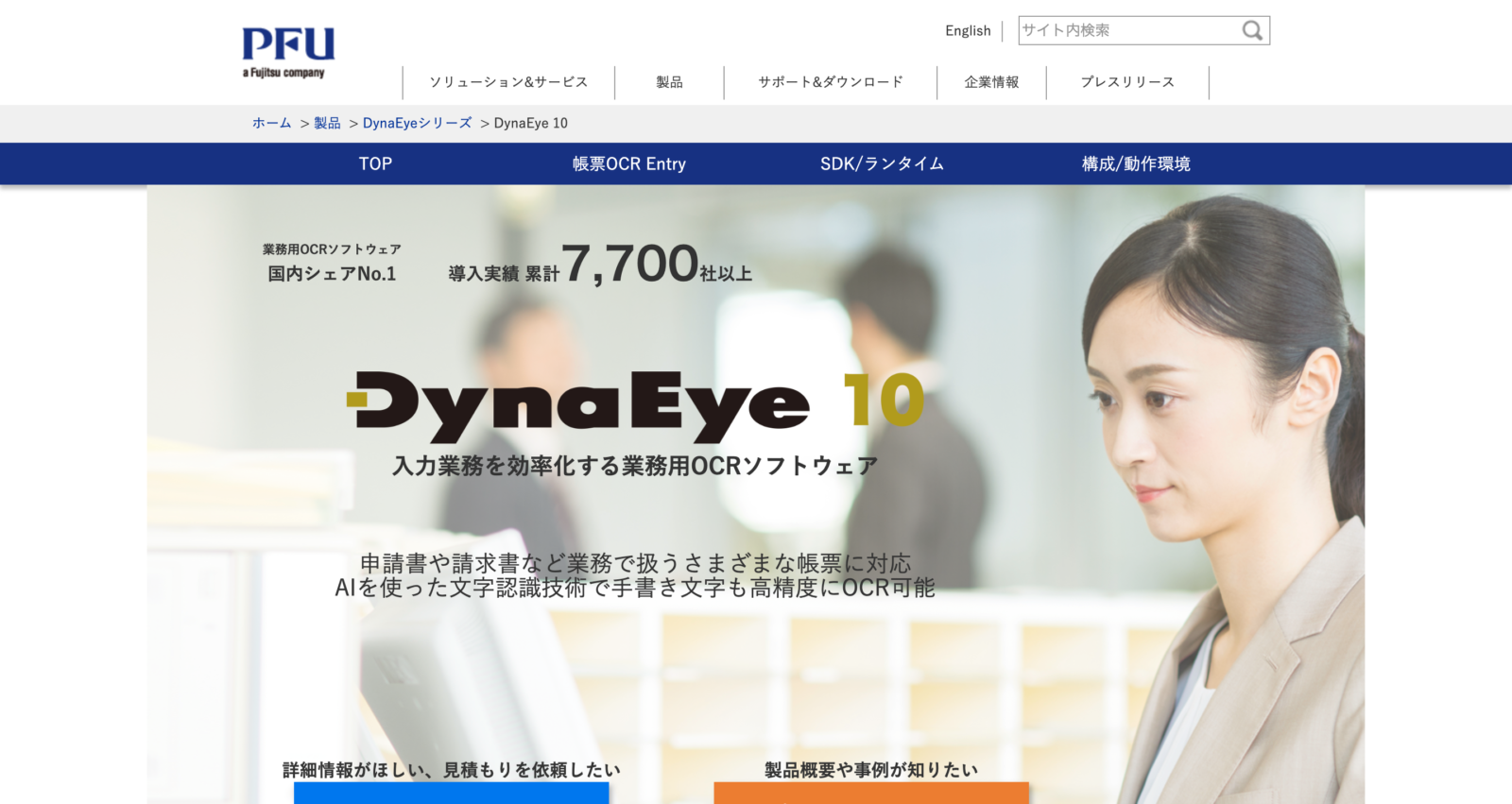Screen dimensions: 1512x804
Task: Select the TOP tab
Action: pyautogui.click(x=375, y=163)
